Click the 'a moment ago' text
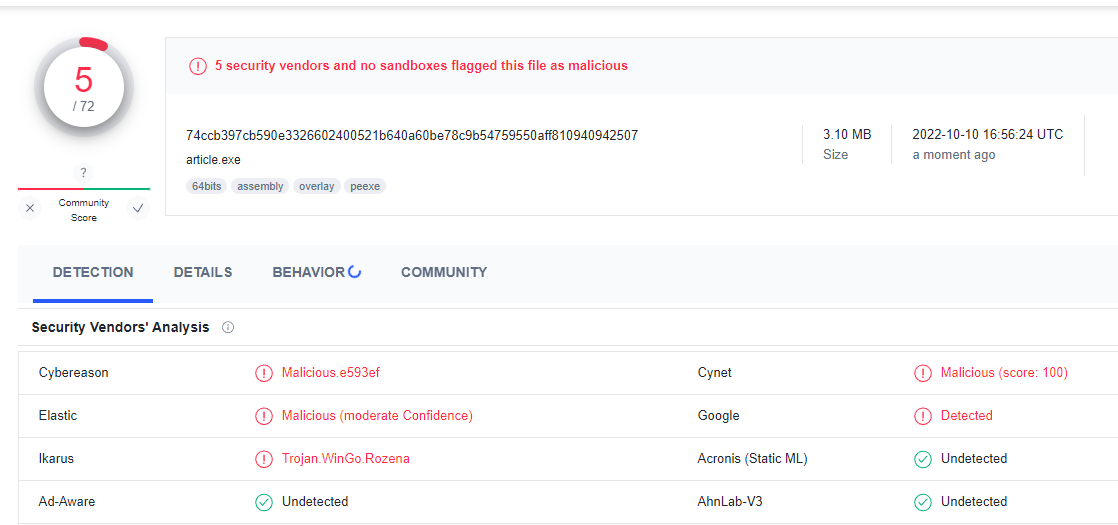1118x525 pixels. (954, 155)
